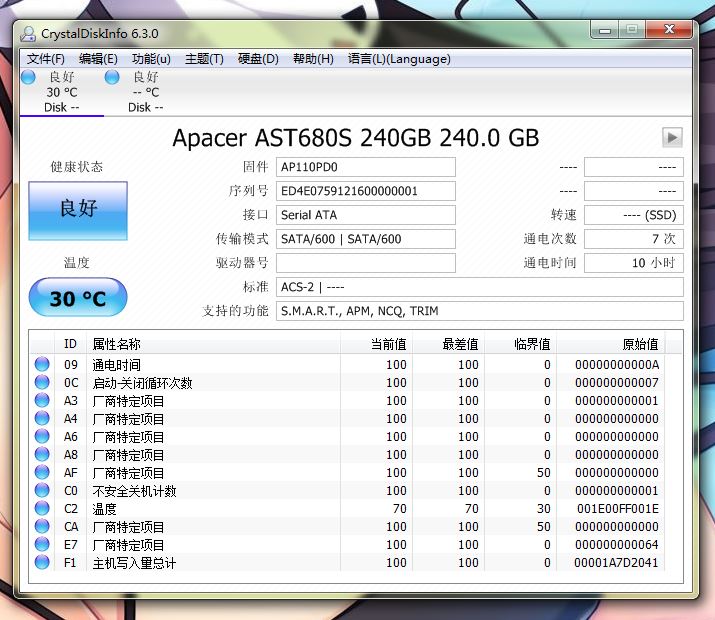Click status circle for ID E7 row

click(x=42, y=544)
